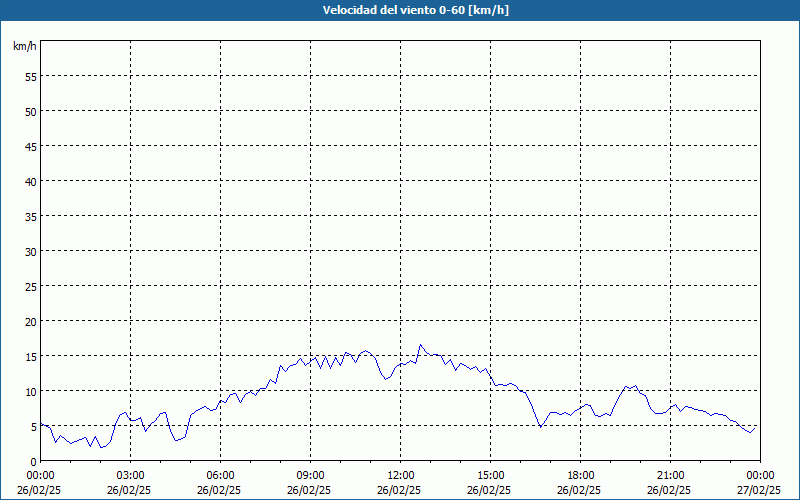This screenshot has height=500, width=800.
Task: Click the 27/02/25 date label
Action: coord(759,490)
